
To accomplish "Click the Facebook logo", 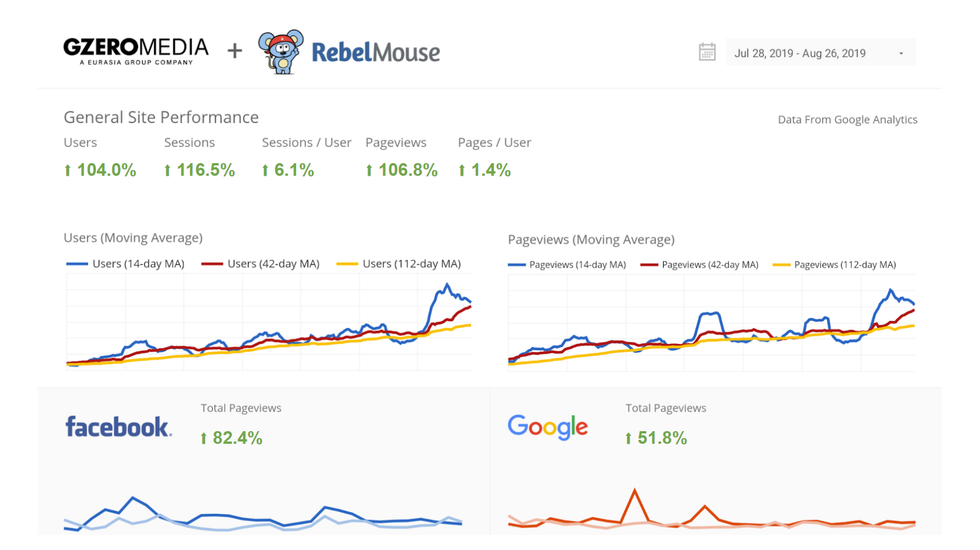I will (x=118, y=427).
